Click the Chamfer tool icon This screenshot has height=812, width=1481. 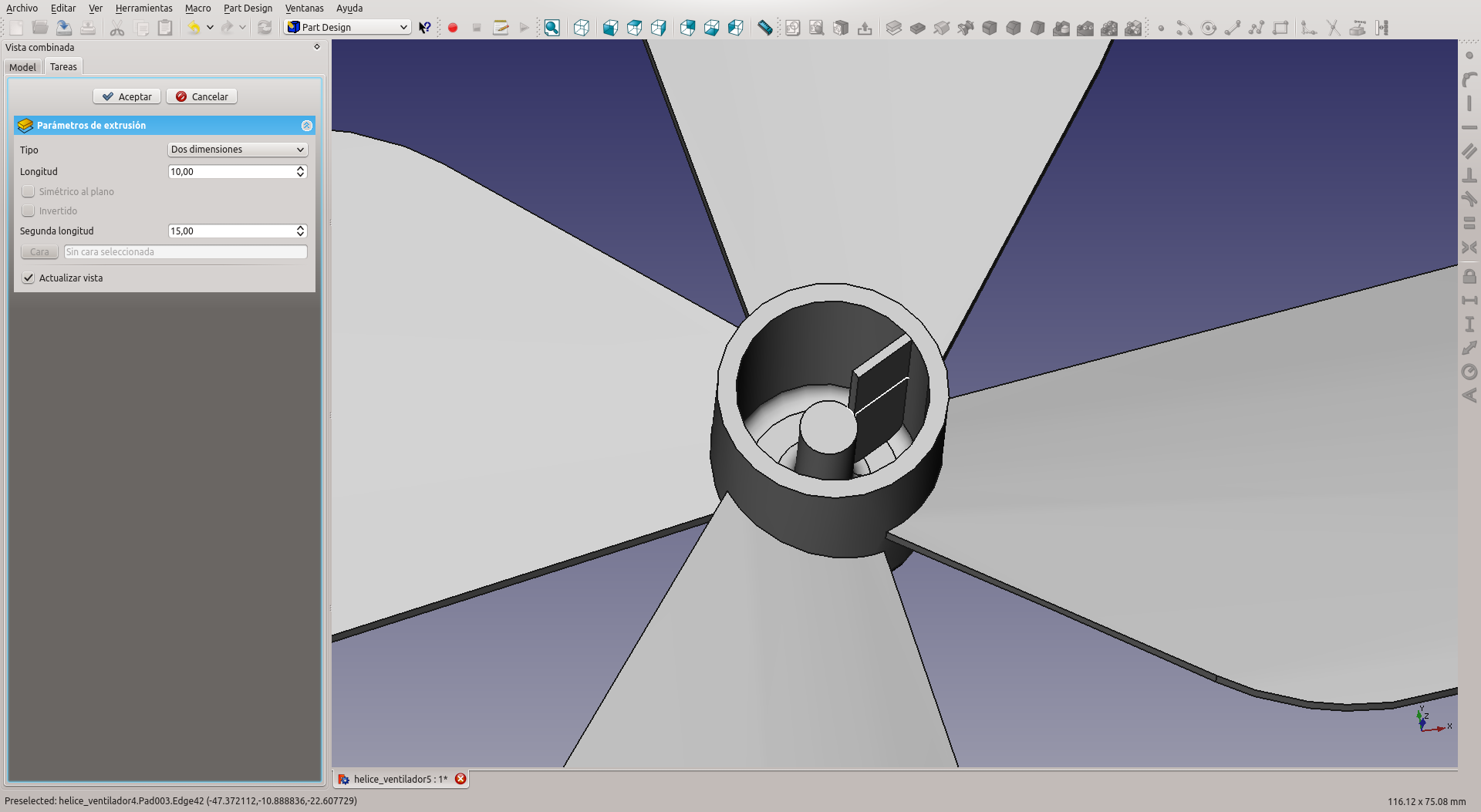coord(1014,28)
